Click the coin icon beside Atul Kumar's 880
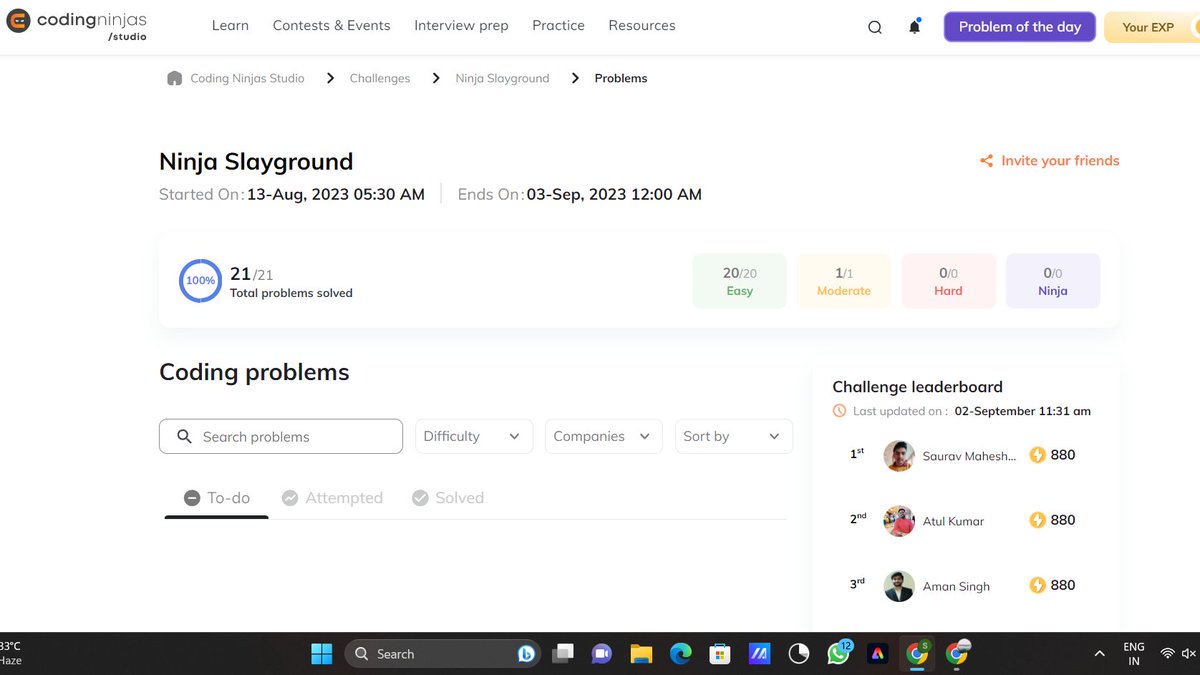The height and width of the screenshot is (675, 1200). click(x=1037, y=520)
